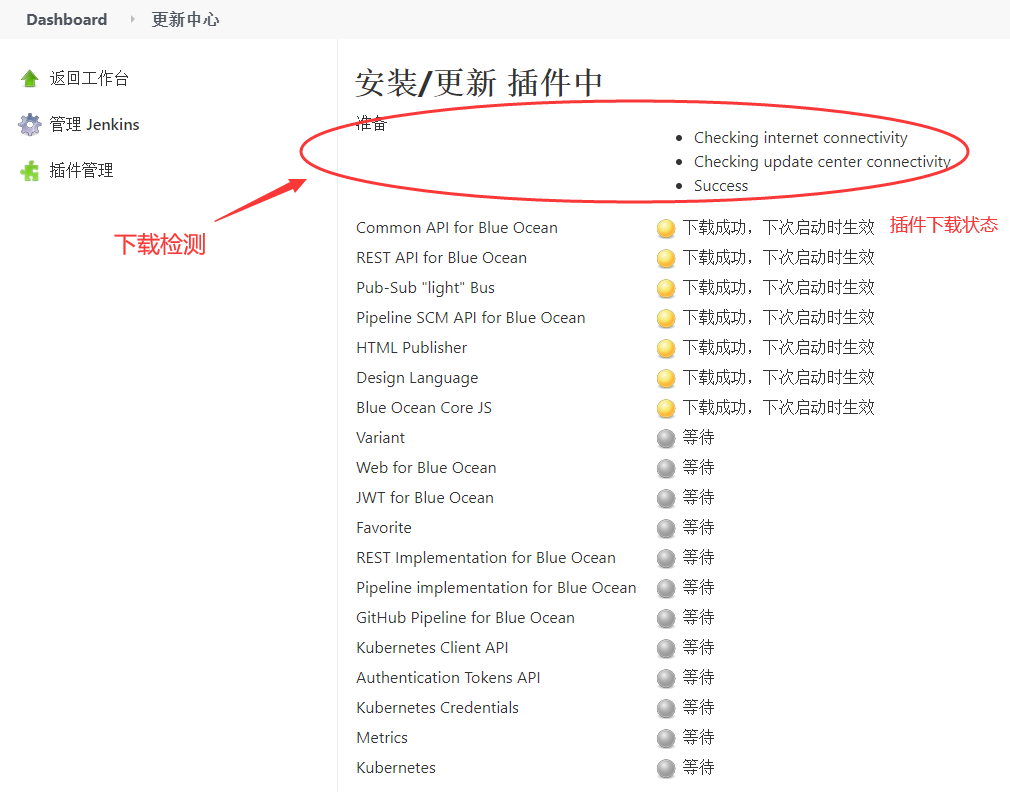
Task: Select GitHub Pipeline for Blue Ocean text
Action: pos(465,618)
